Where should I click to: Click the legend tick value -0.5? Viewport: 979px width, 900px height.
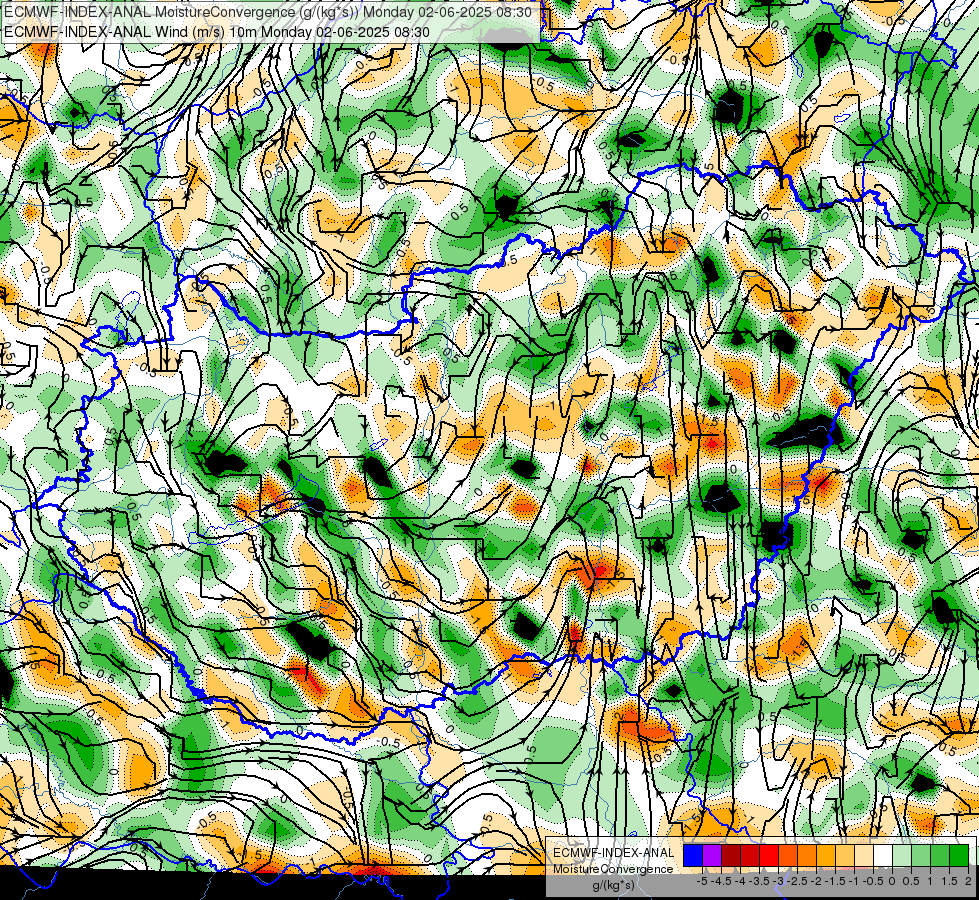point(873,881)
